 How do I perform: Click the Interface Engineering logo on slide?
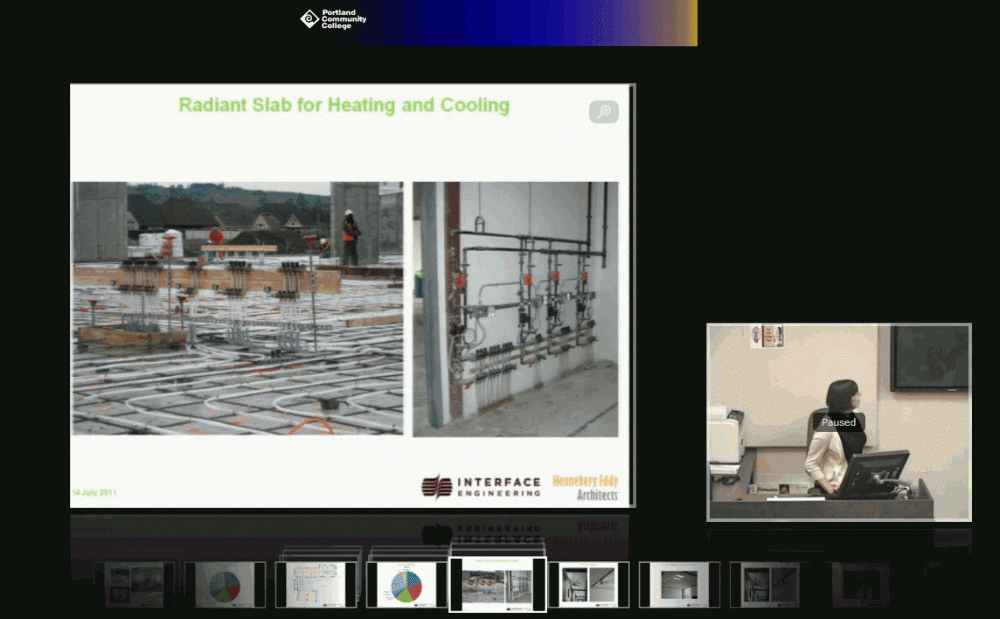click(x=481, y=486)
